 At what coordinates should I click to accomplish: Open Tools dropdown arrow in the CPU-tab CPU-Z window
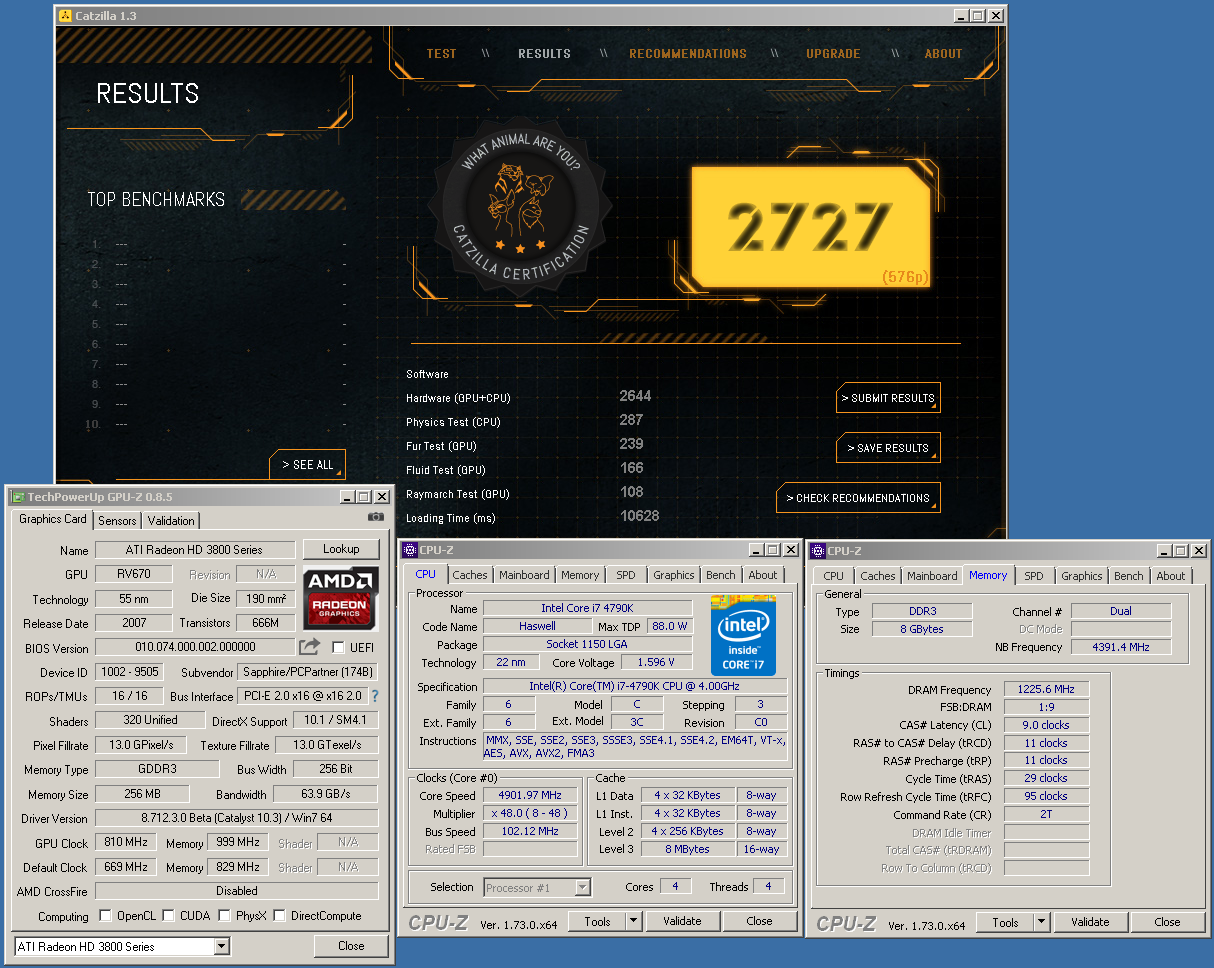click(x=634, y=922)
